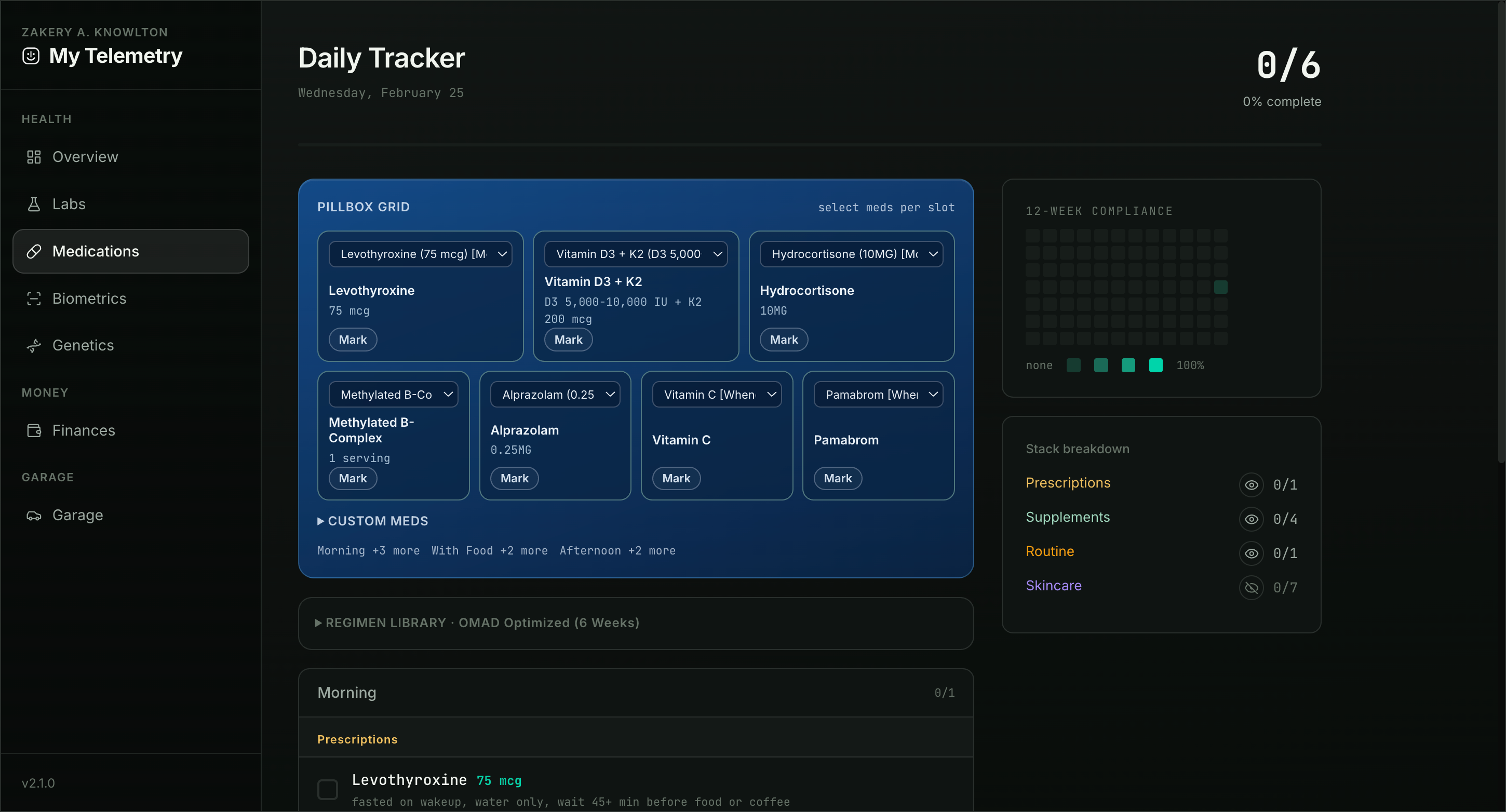Select the Medications pill icon
Image resolution: width=1506 pixels, height=812 pixels.
coord(34,251)
